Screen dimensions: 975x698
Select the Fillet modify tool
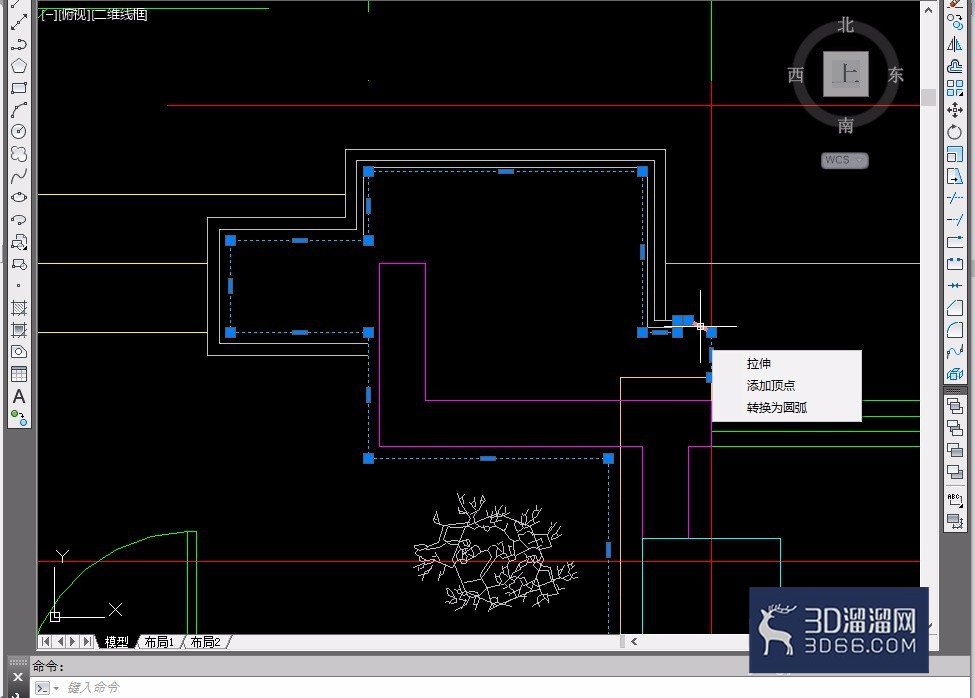[954, 329]
